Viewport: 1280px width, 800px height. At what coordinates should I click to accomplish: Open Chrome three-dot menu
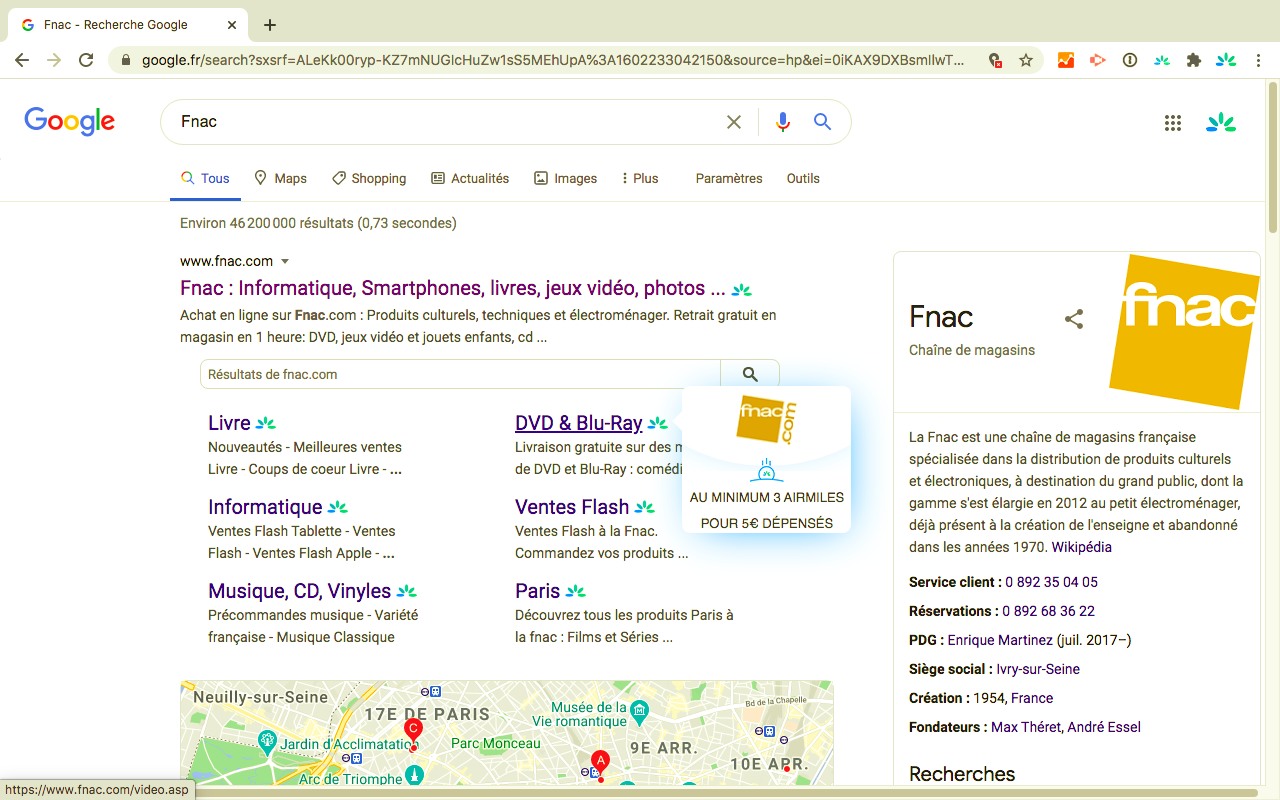click(1259, 60)
